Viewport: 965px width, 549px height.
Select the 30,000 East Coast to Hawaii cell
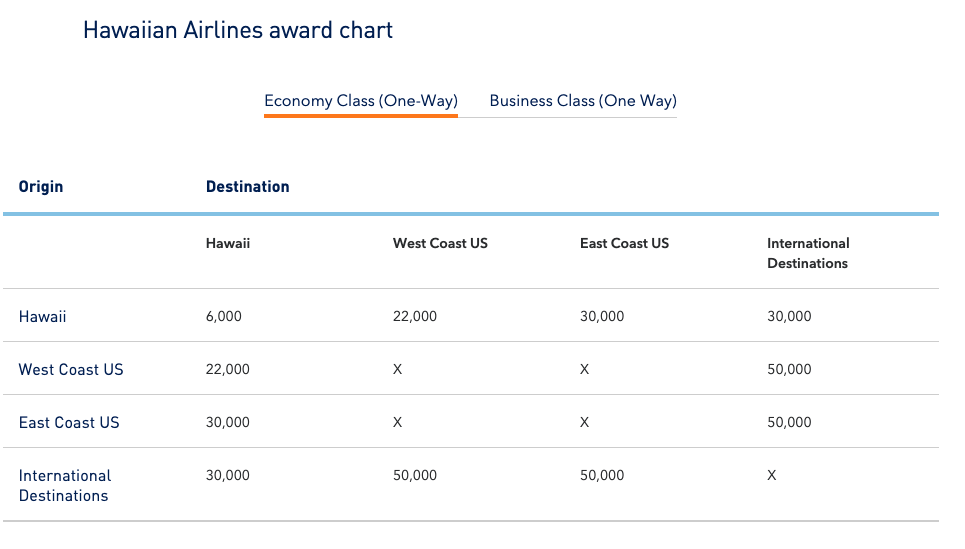[x=228, y=423]
